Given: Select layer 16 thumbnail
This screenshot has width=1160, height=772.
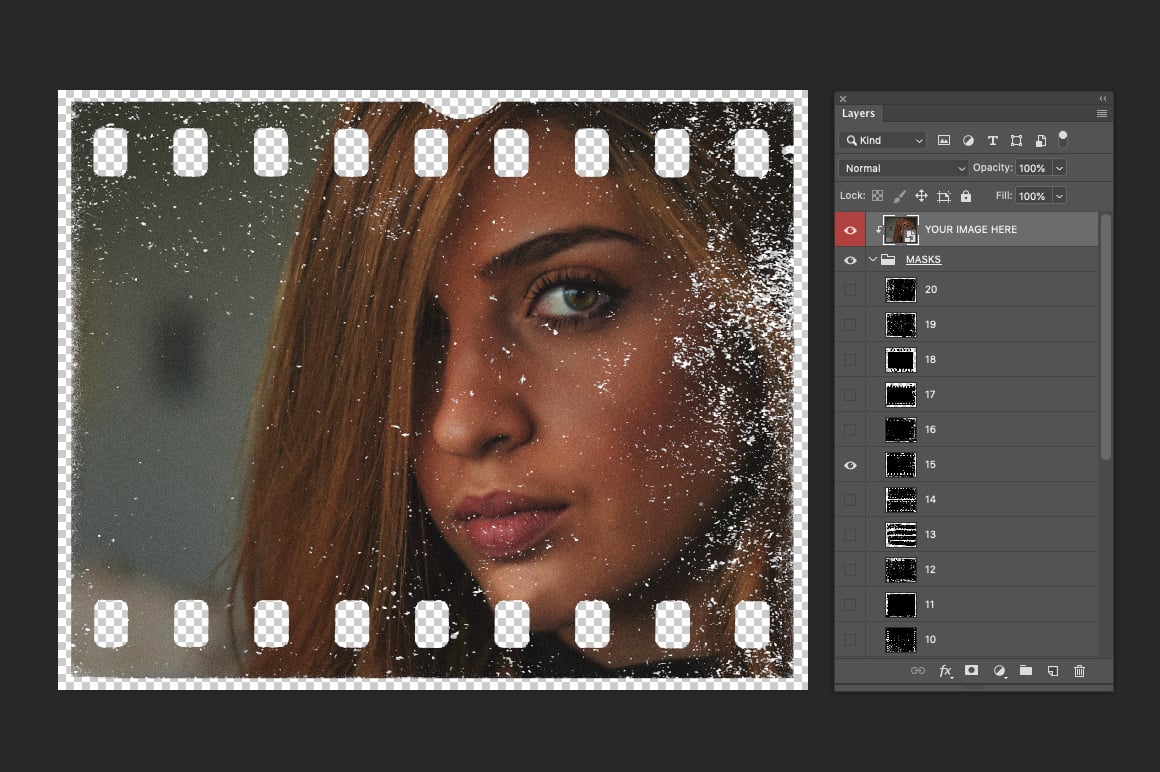Looking at the screenshot, I should click(x=901, y=430).
